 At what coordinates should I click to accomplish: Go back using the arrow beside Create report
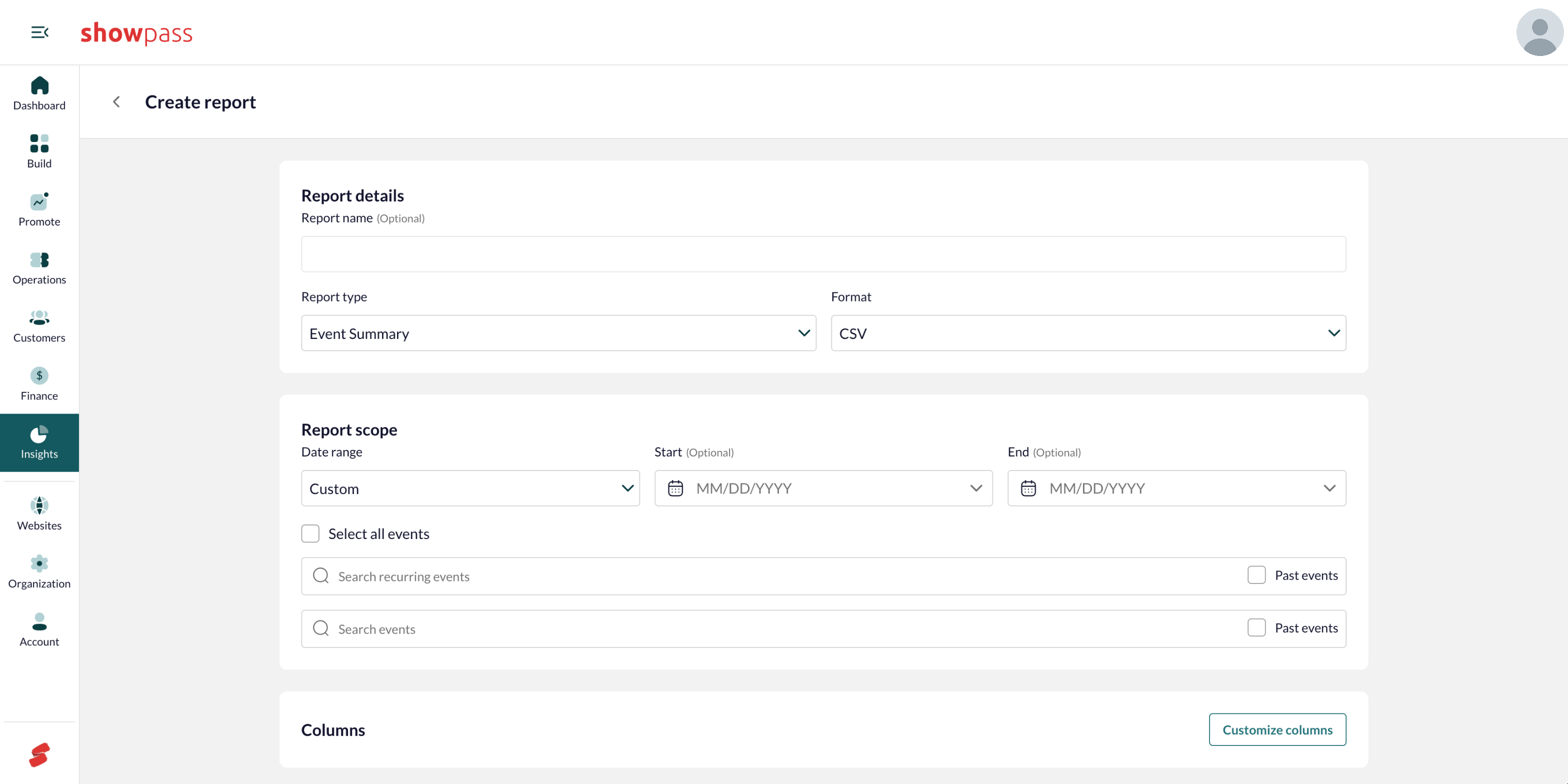pos(116,101)
